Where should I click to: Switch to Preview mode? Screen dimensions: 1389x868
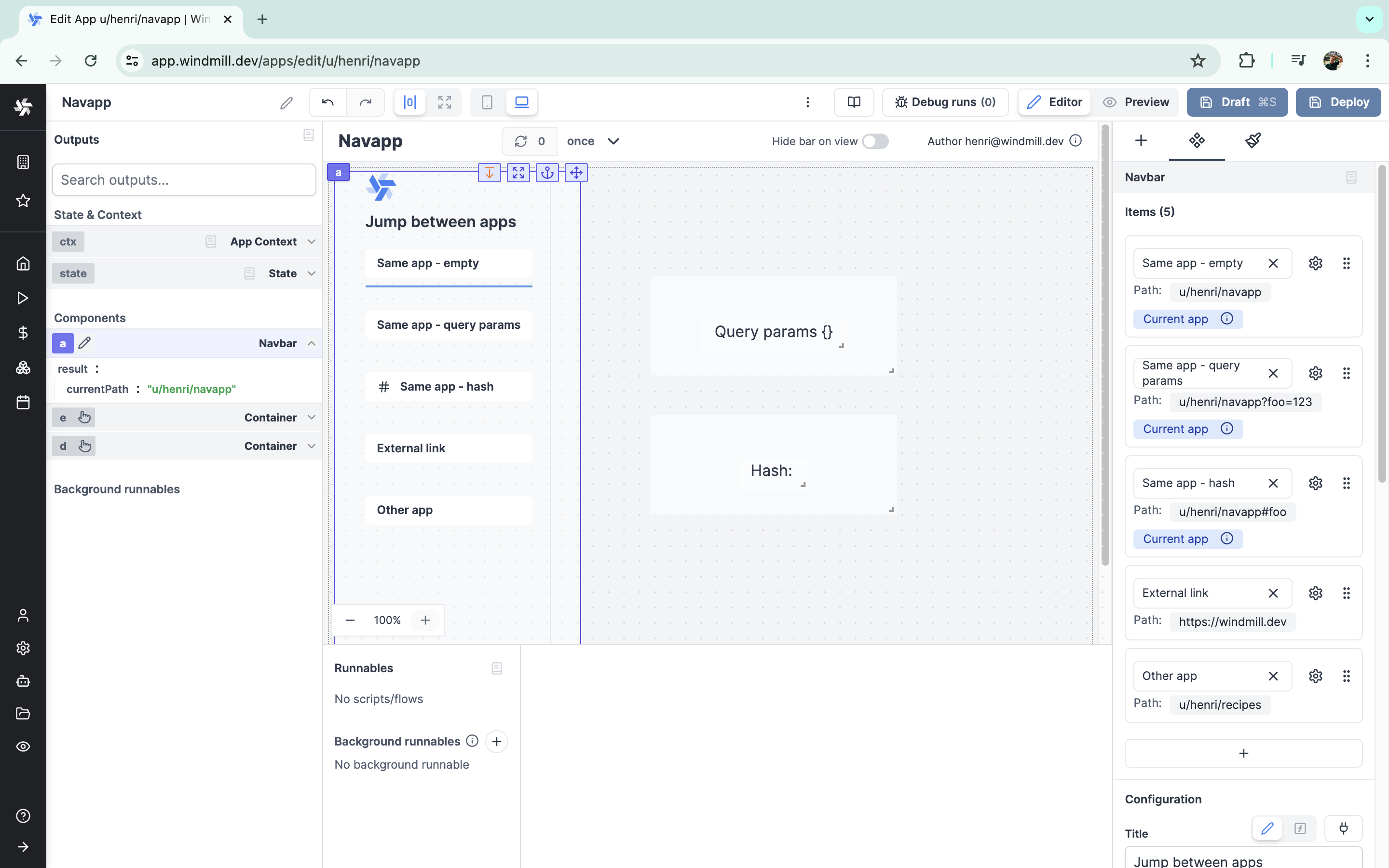[1136, 102]
